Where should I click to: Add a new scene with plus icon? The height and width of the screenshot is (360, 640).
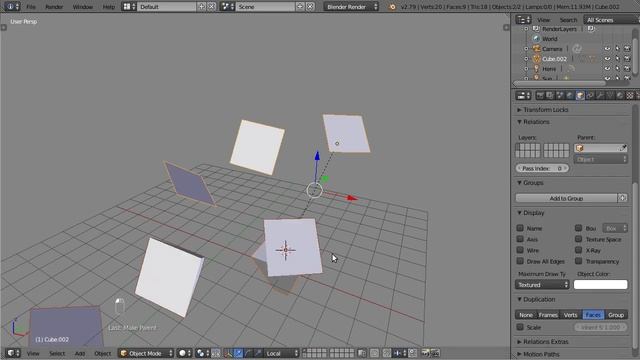pos(300,7)
